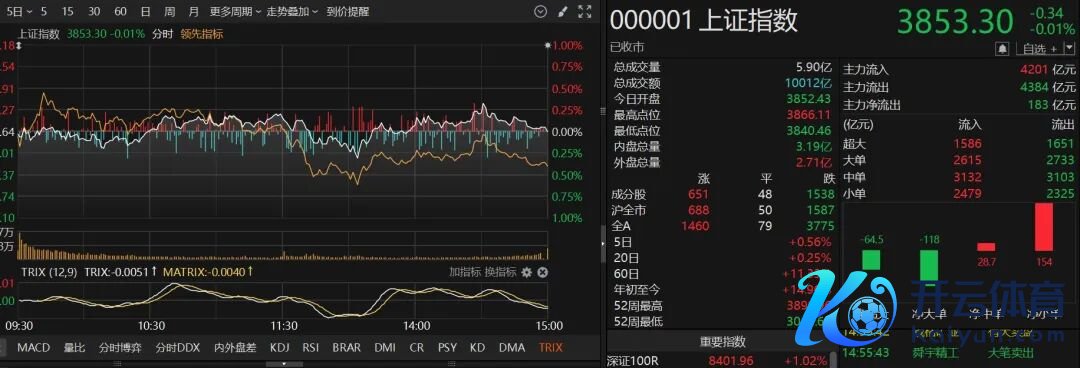Click the 09:30 time axis label
Screen dimensions: 1080x368
tap(20, 326)
